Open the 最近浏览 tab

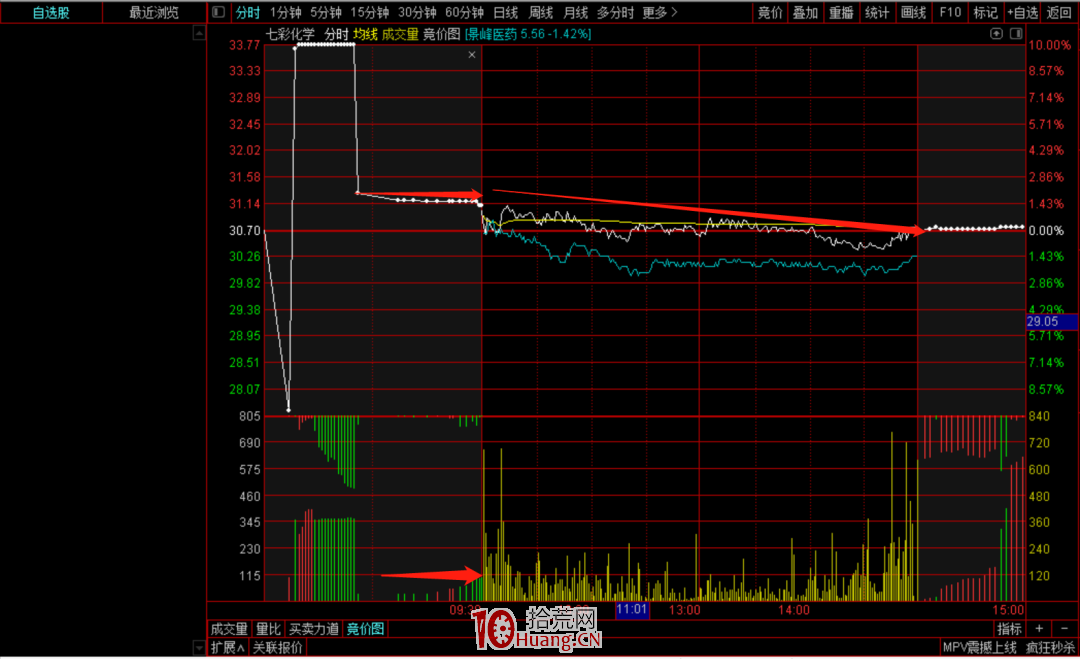tap(154, 12)
